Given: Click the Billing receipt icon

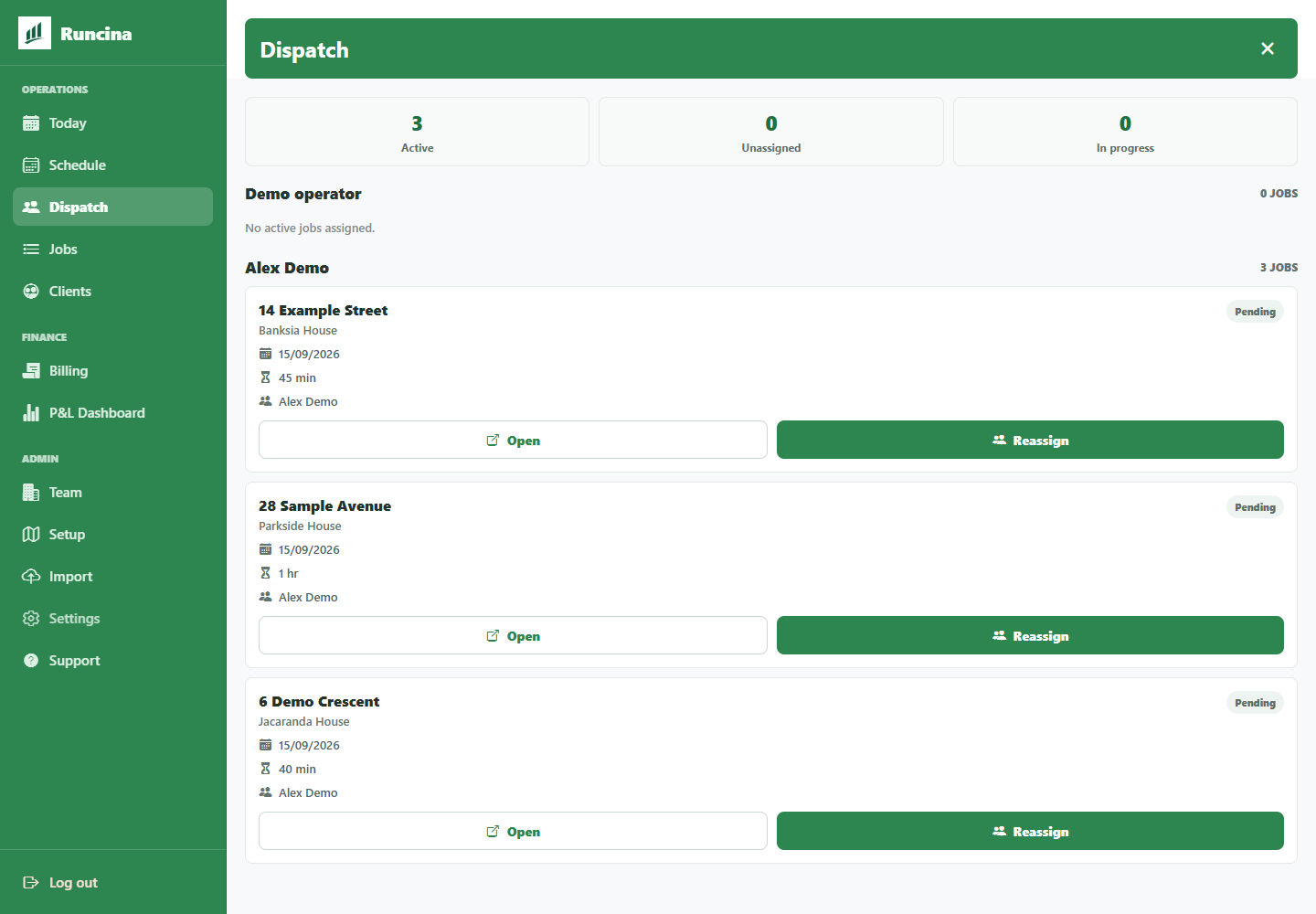Looking at the screenshot, I should point(31,371).
